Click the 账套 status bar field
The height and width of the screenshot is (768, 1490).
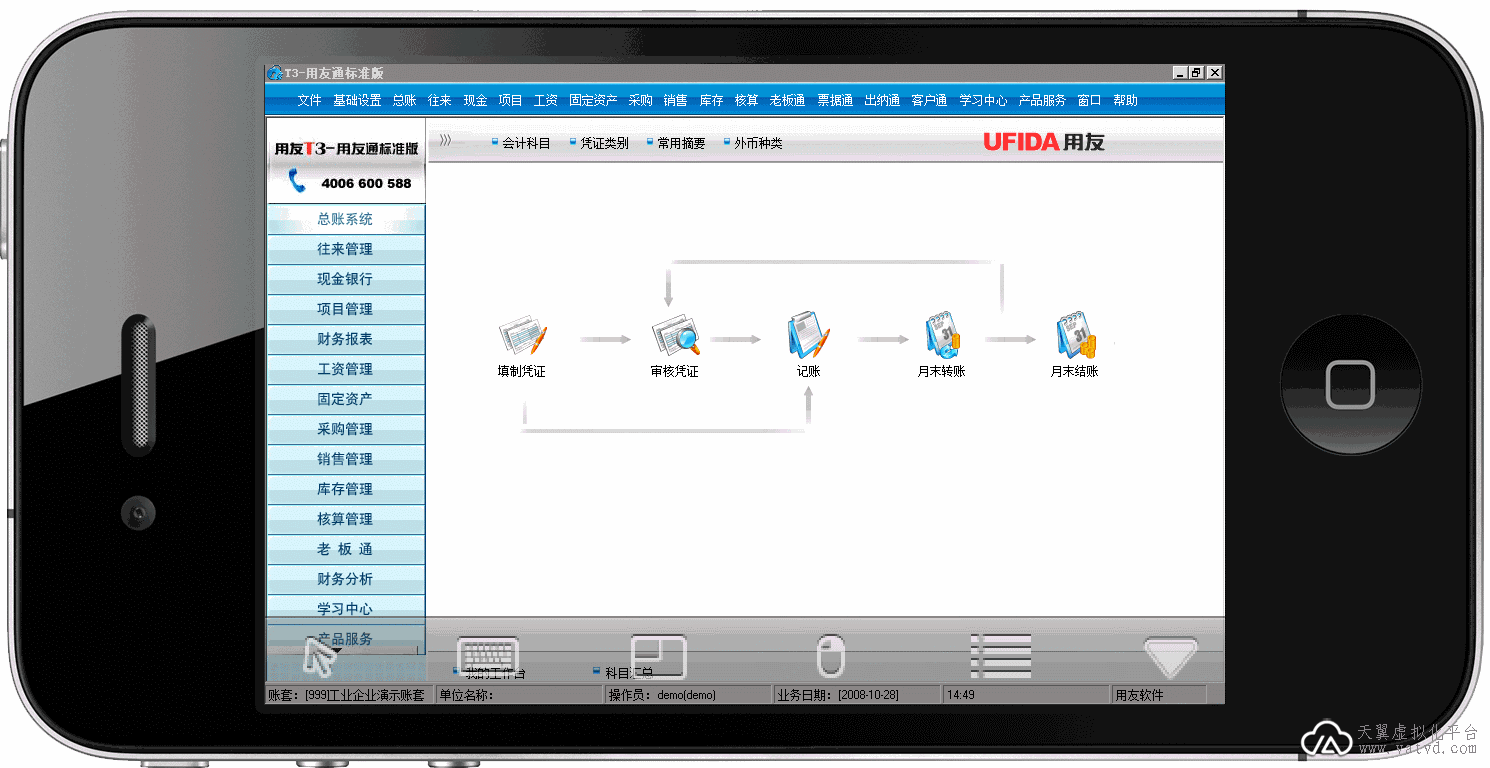tap(349, 695)
